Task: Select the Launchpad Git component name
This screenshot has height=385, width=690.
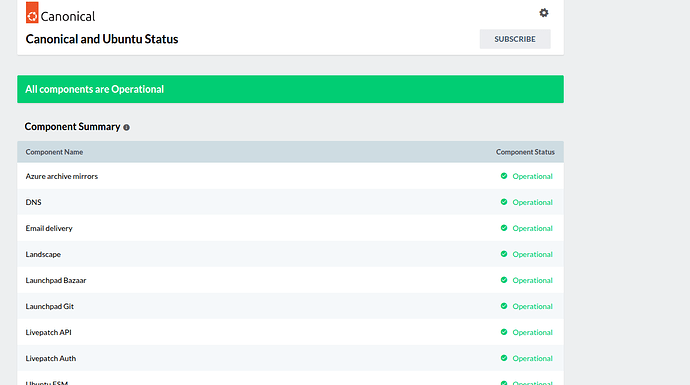Action: click(50, 306)
